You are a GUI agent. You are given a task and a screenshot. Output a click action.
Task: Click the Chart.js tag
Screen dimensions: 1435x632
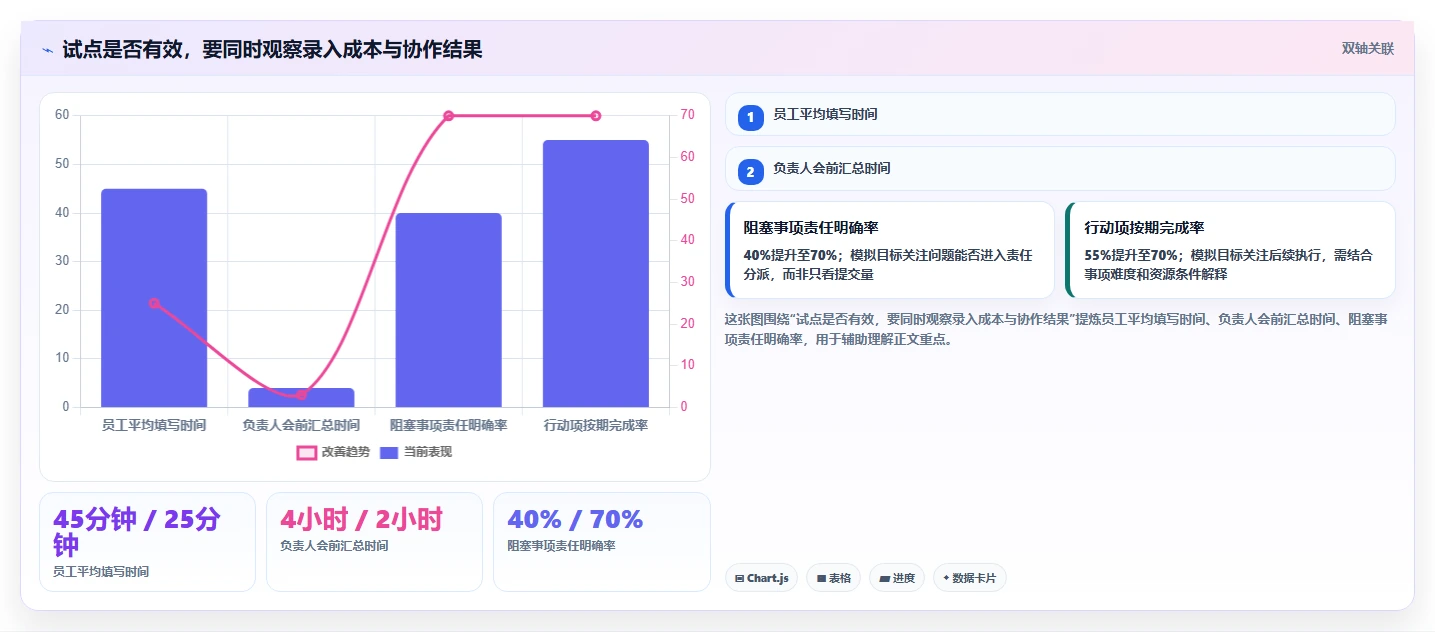761,578
